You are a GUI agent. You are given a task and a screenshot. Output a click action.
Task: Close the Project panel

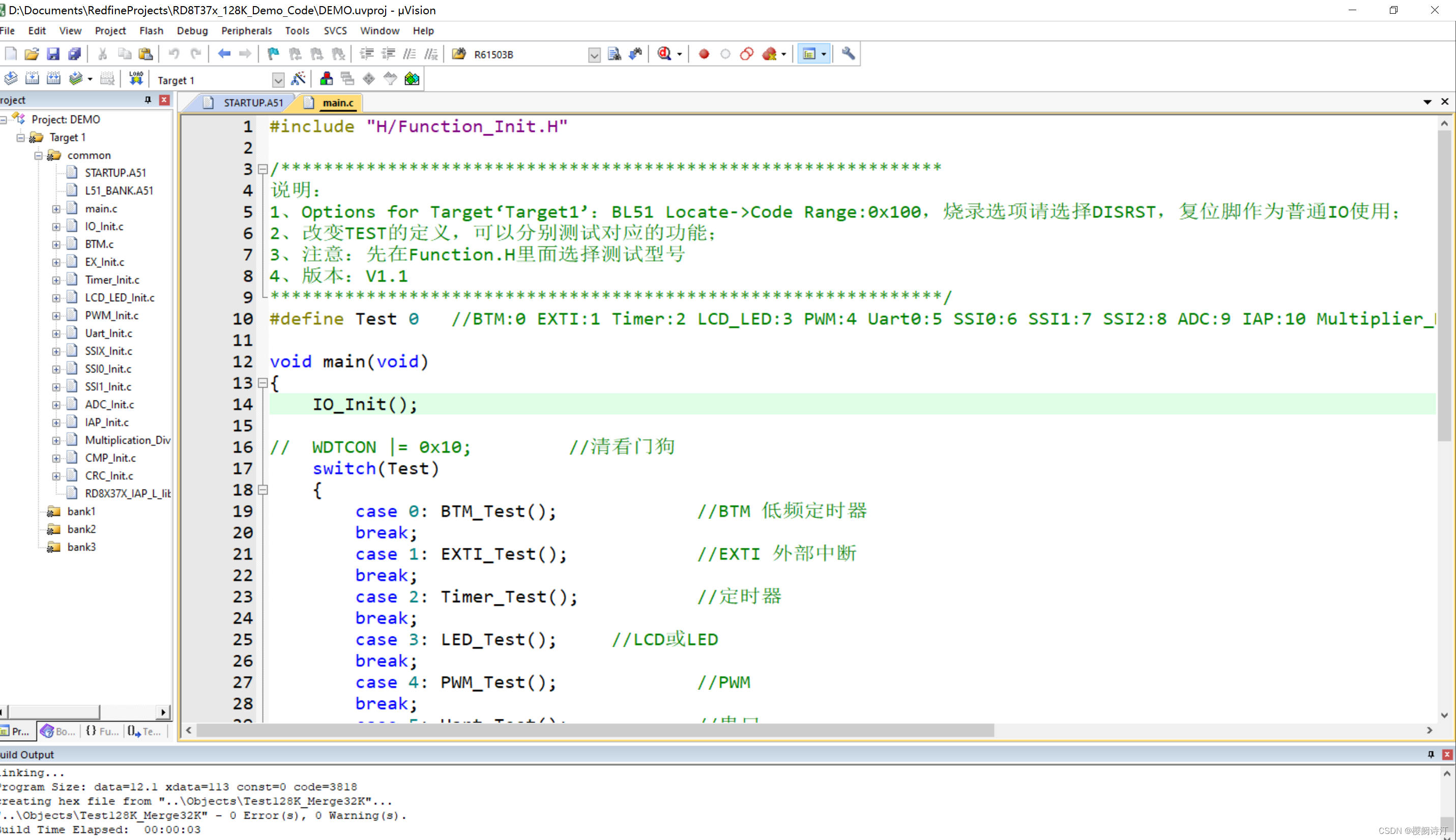coord(164,100)
